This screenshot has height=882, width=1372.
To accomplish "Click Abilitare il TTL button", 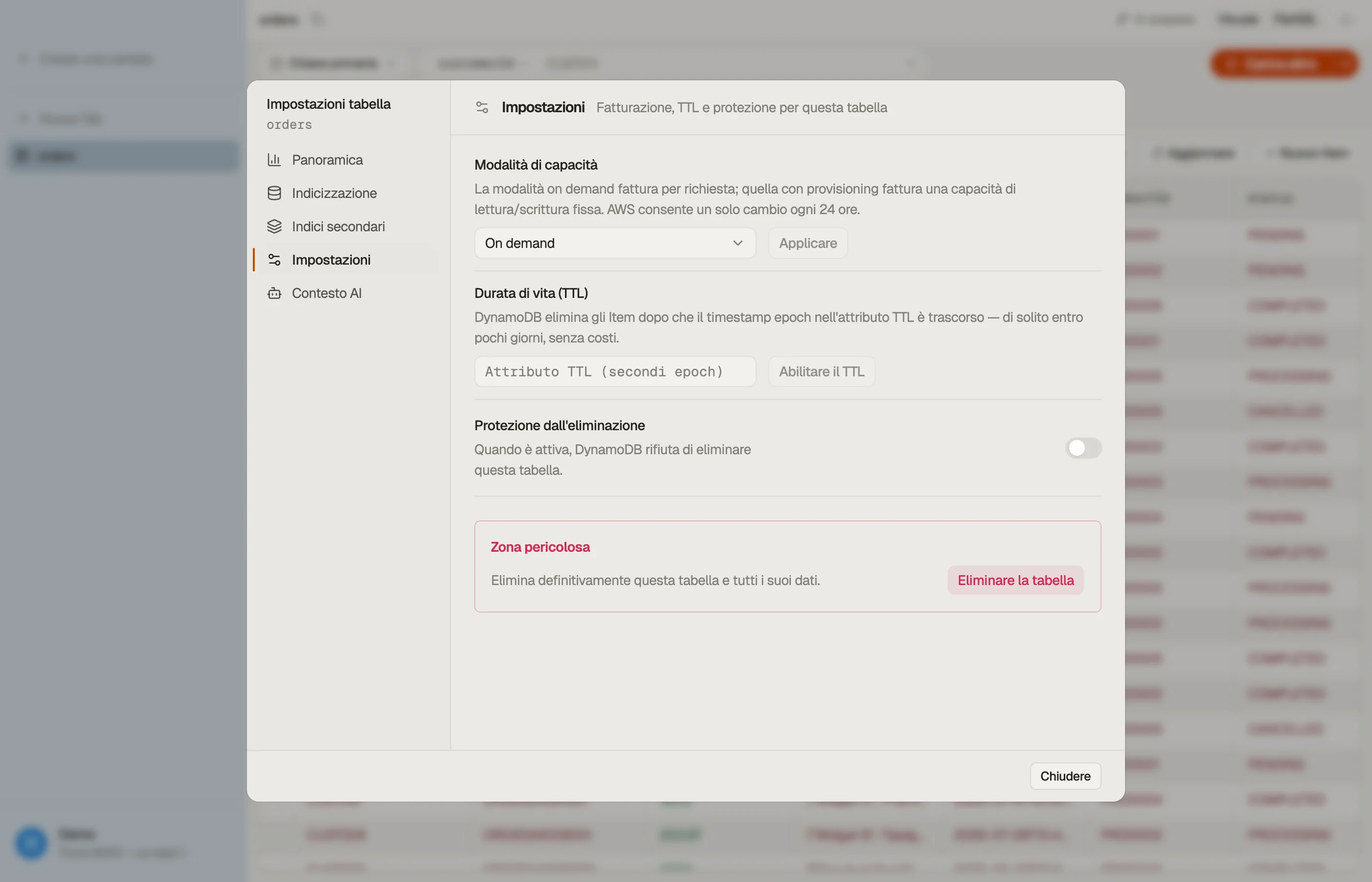I will (x=821, y=371).
